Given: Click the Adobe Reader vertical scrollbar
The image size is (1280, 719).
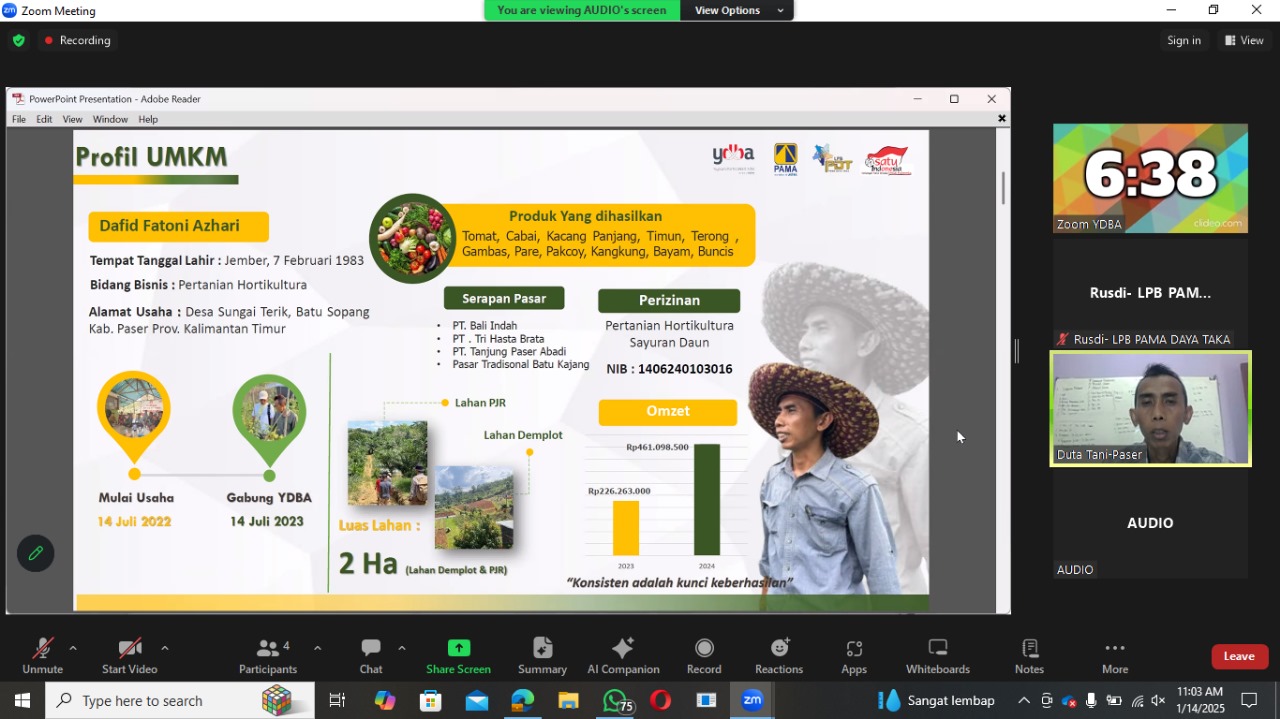Looking at the screenshot, I should click(1003, 188).
